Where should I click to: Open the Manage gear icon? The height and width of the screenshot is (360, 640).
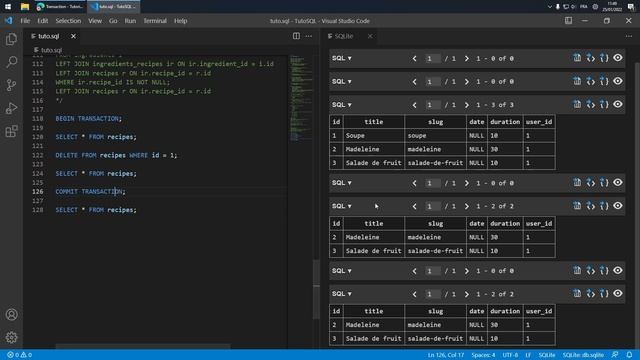point(11,338)
